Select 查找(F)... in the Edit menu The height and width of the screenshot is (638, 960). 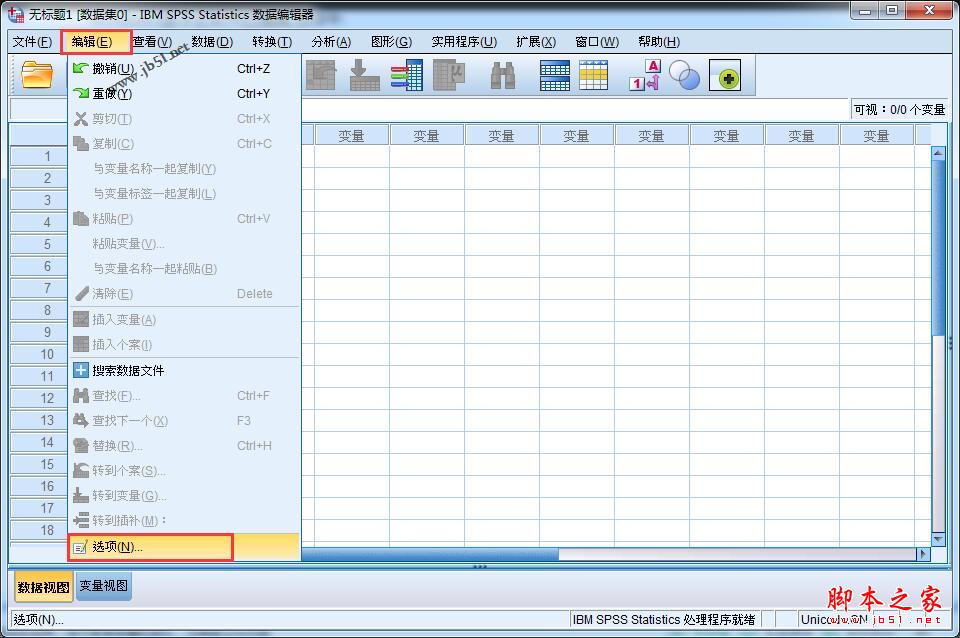(x=184, y=396)
